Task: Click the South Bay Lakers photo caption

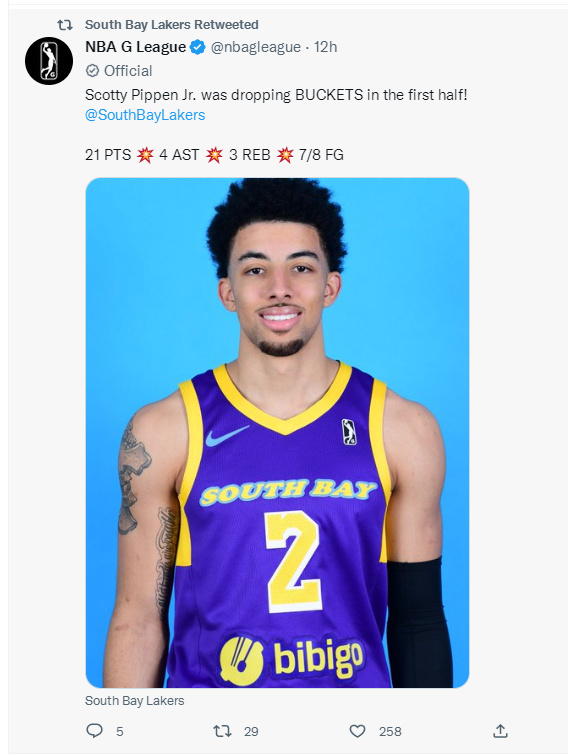Action: [135, 701]
